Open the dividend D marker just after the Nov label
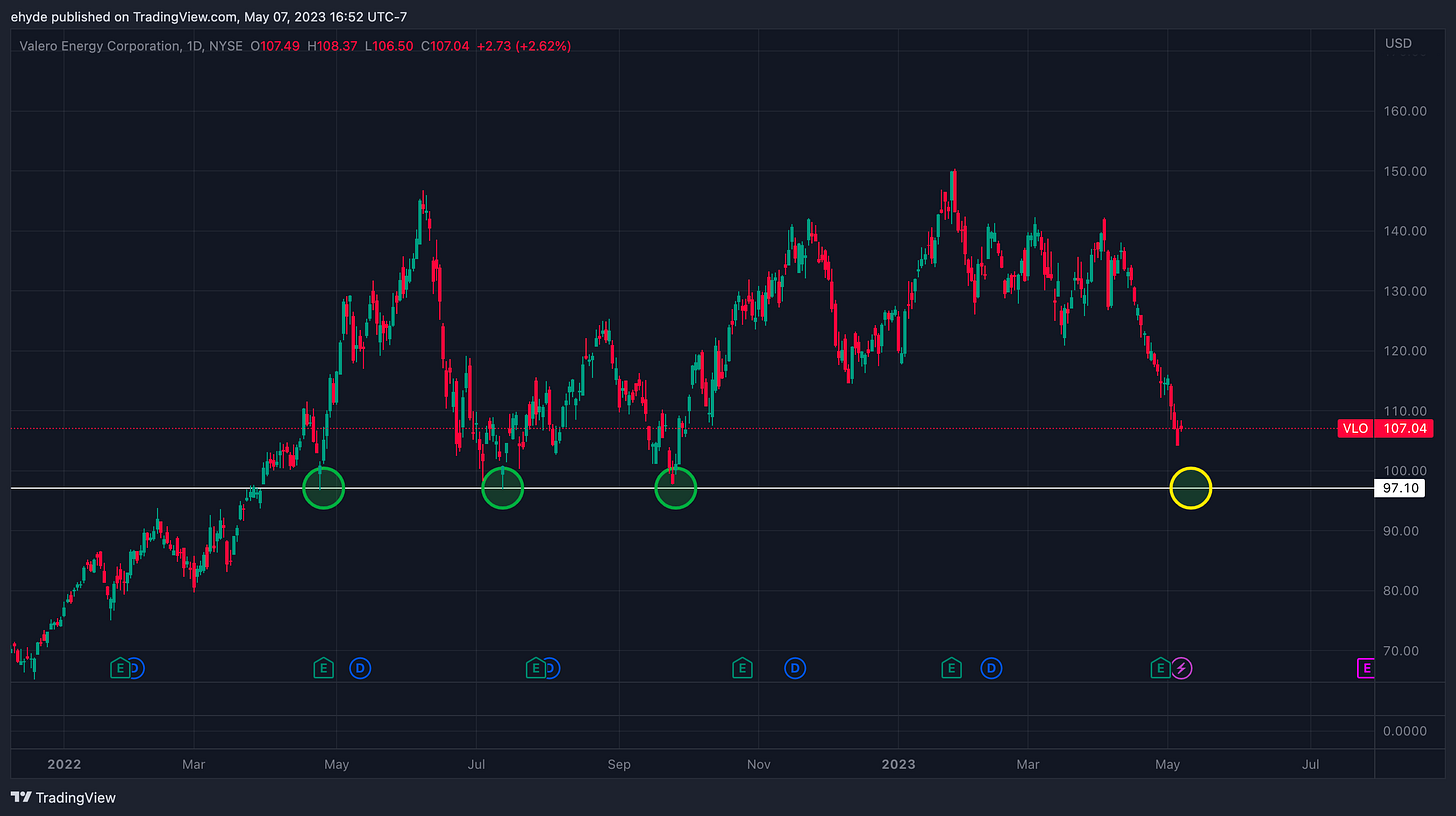The width and height of the screenshot is (1456, 816). tap(795, 668)
